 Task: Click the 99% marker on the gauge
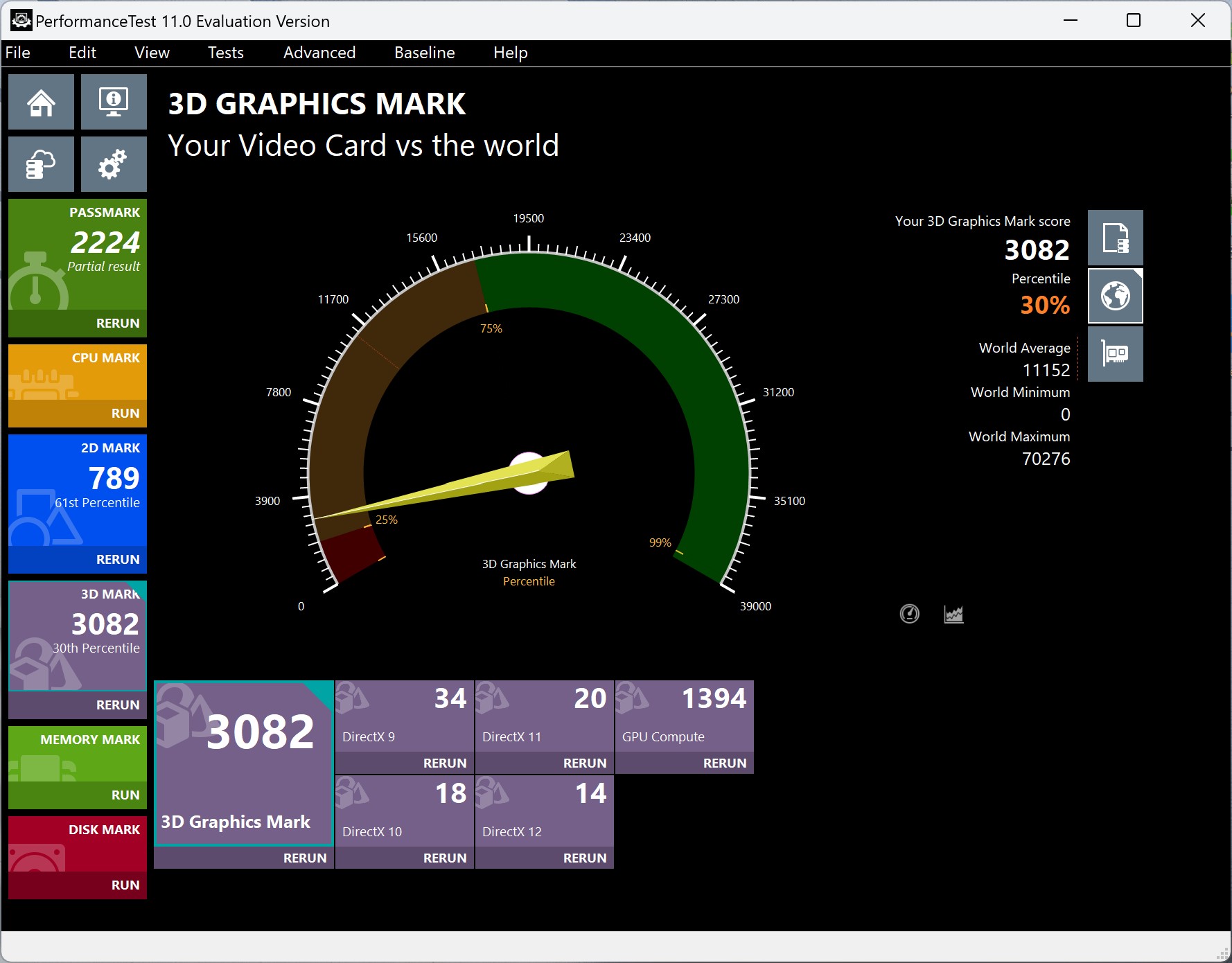coord(660,542)
